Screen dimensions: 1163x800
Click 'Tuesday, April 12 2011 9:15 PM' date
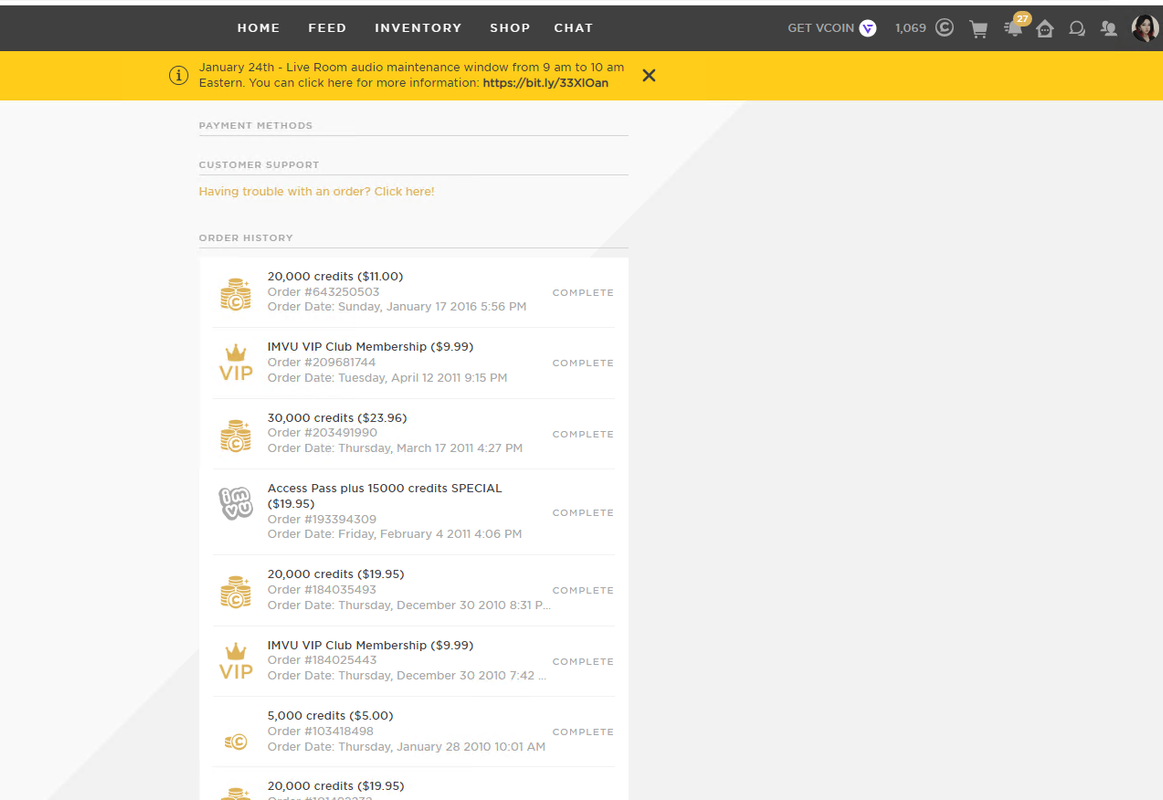coord(423,378)
